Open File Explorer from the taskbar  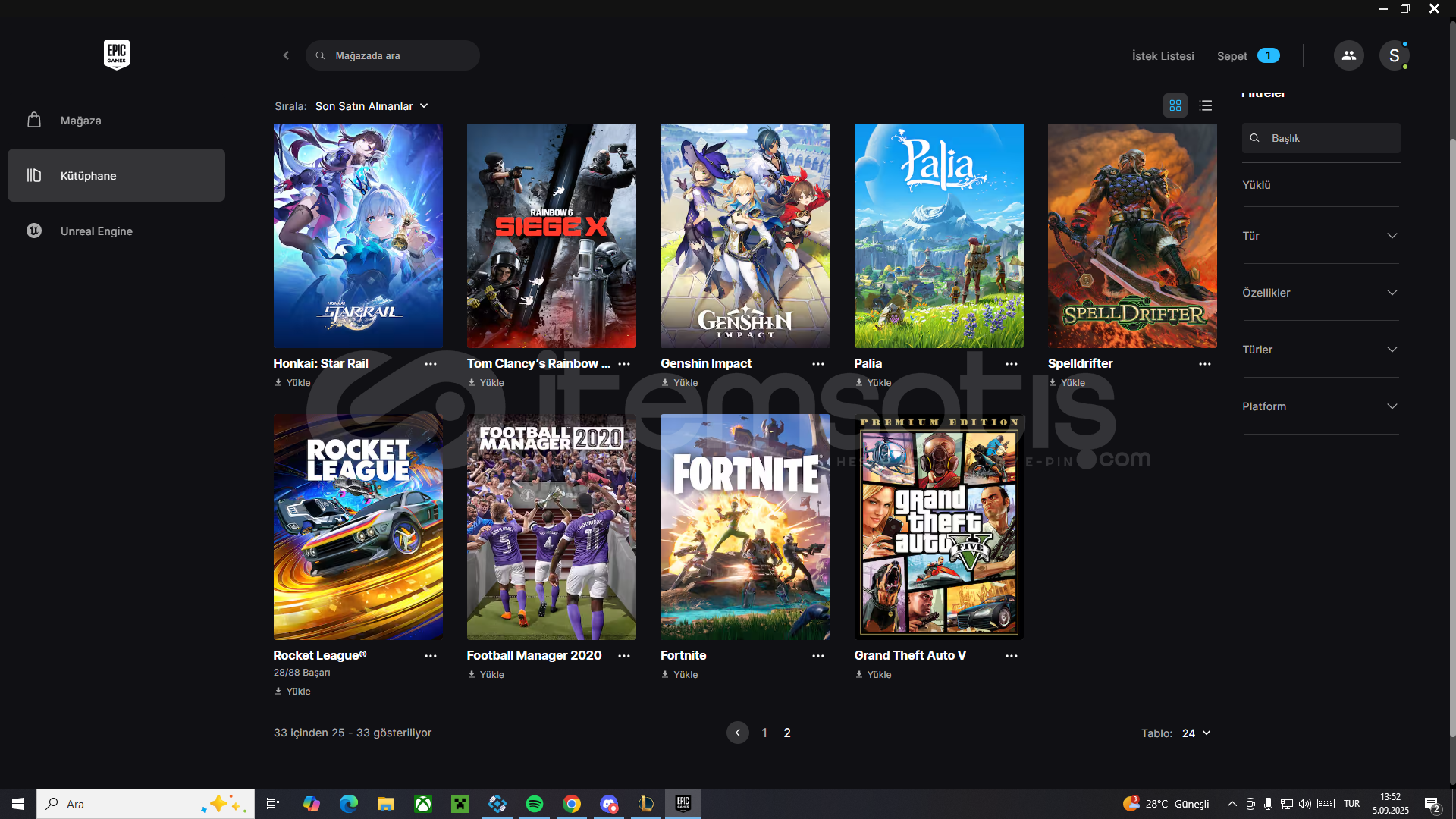(386, 804)
